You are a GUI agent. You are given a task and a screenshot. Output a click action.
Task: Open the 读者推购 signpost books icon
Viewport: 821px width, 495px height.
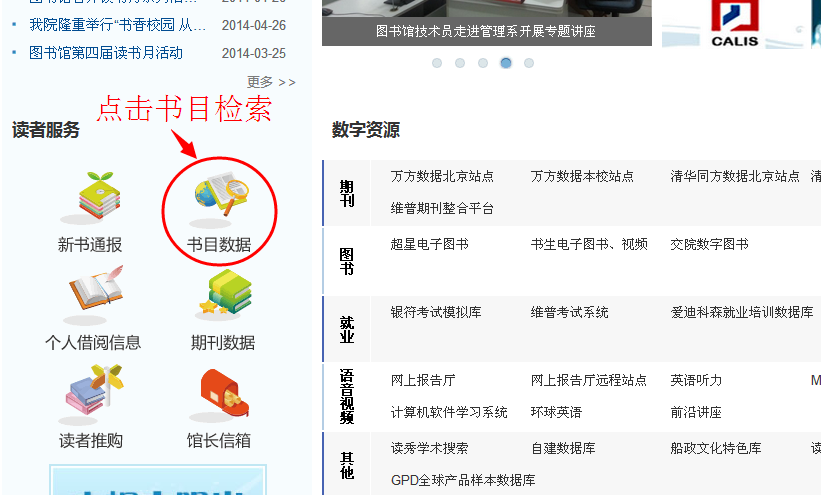tap(94, 390)
